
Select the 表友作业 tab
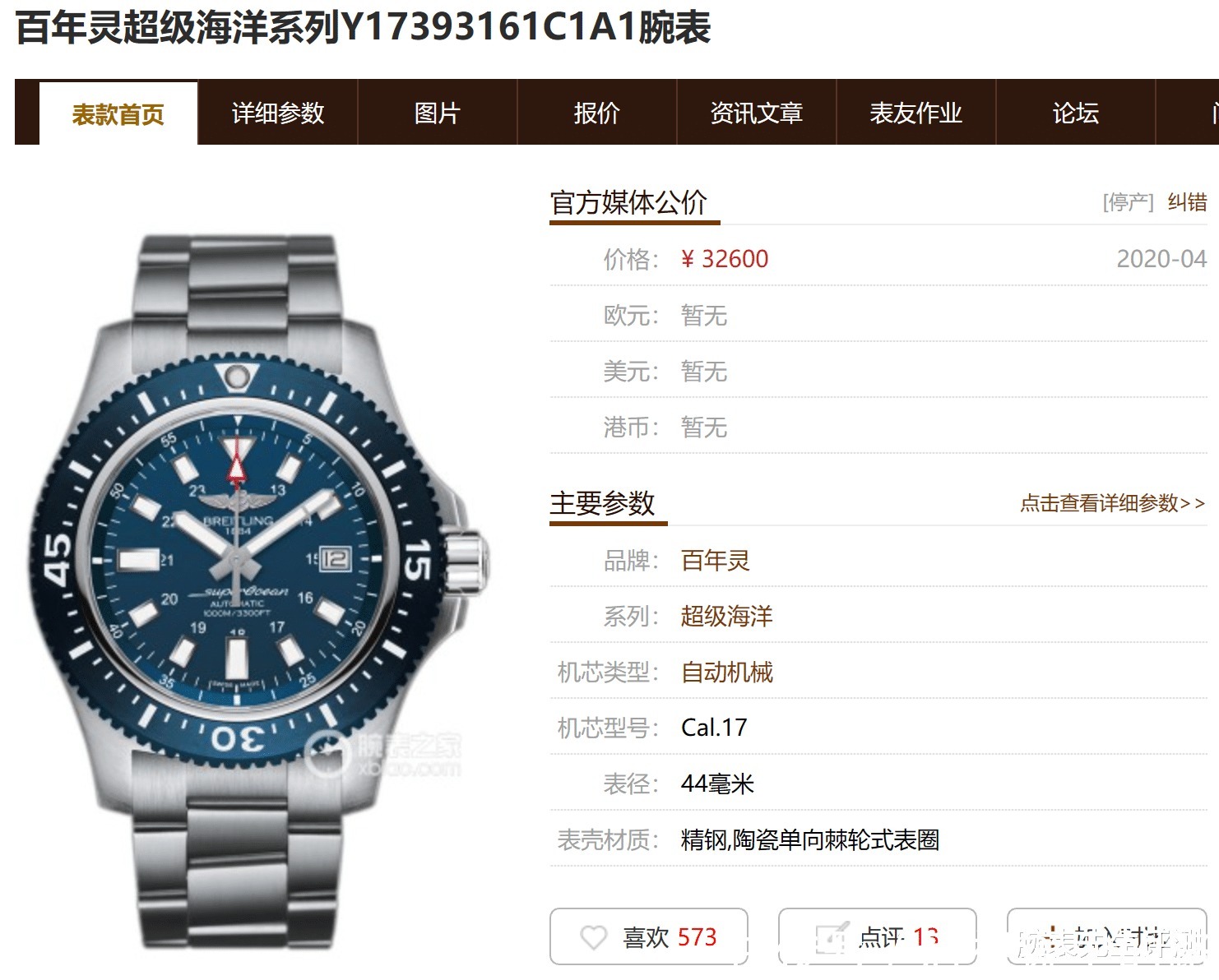[916, 113]
